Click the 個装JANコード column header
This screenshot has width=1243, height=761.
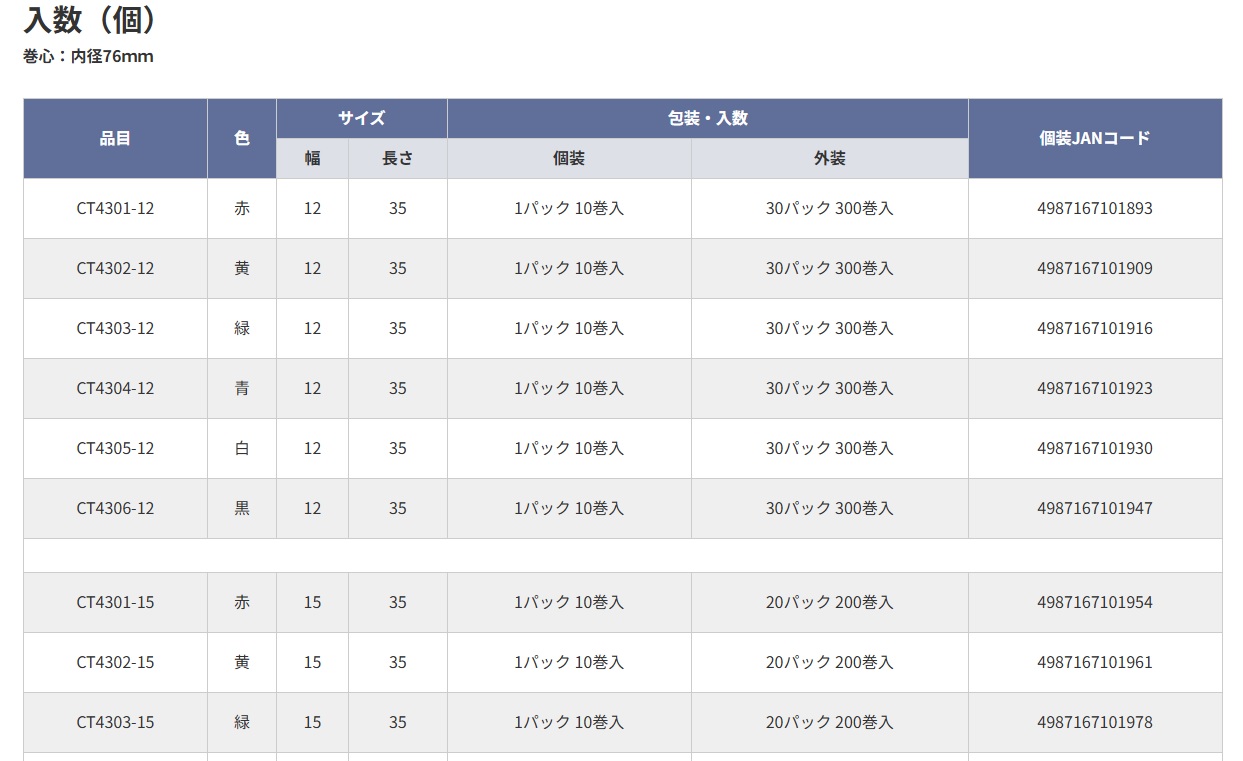(x=1095, y=139)
